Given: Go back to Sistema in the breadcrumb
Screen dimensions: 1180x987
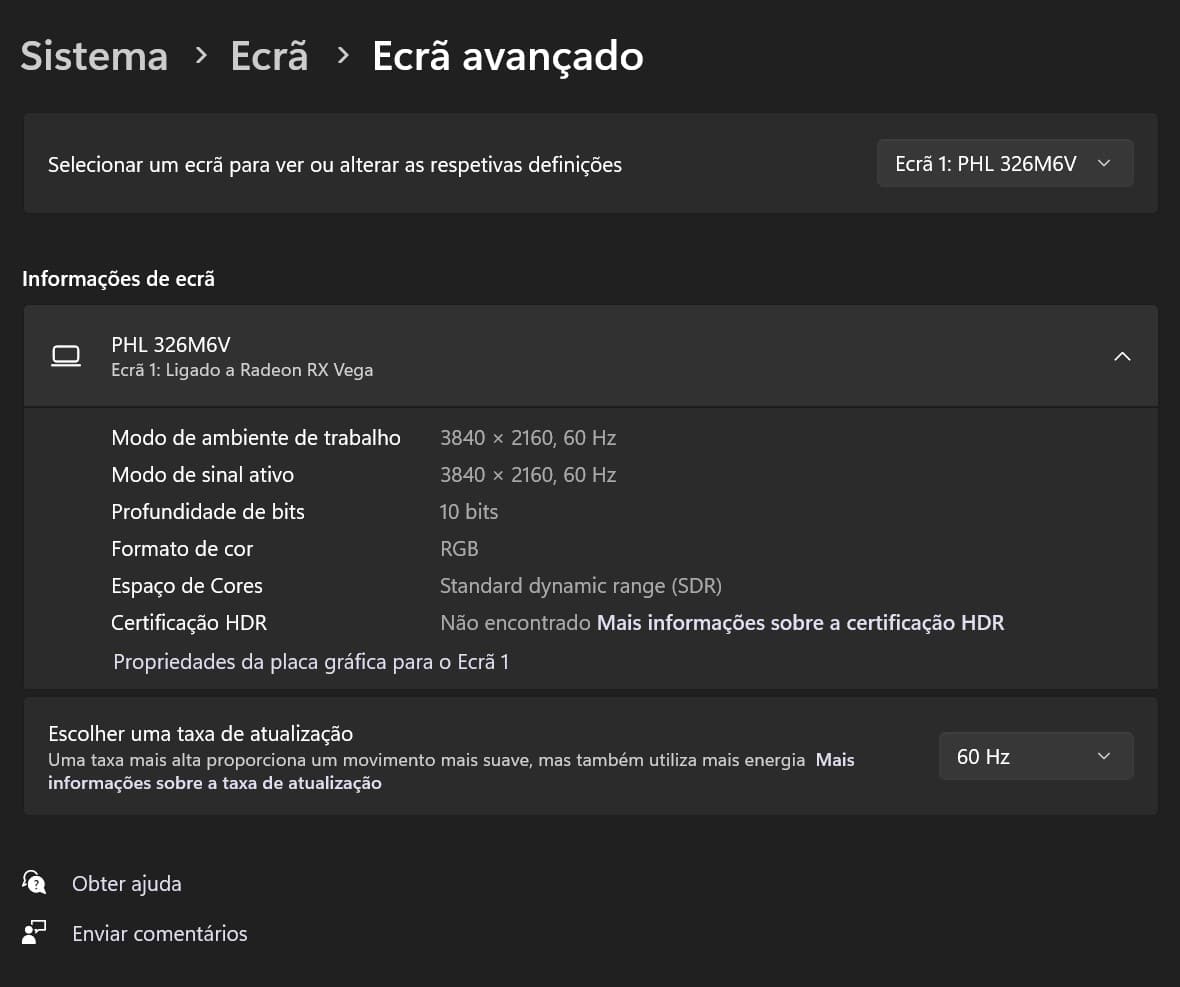Looking at the screenshot, I should tap(94, 56).
